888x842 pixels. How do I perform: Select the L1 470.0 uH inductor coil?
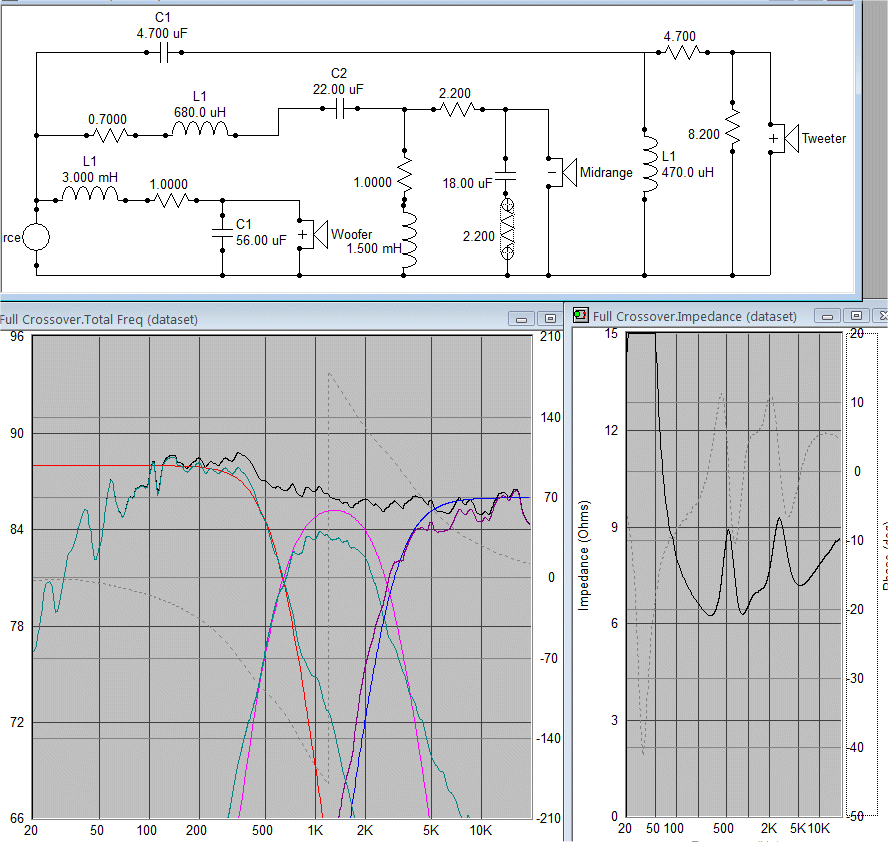(650, 164)
